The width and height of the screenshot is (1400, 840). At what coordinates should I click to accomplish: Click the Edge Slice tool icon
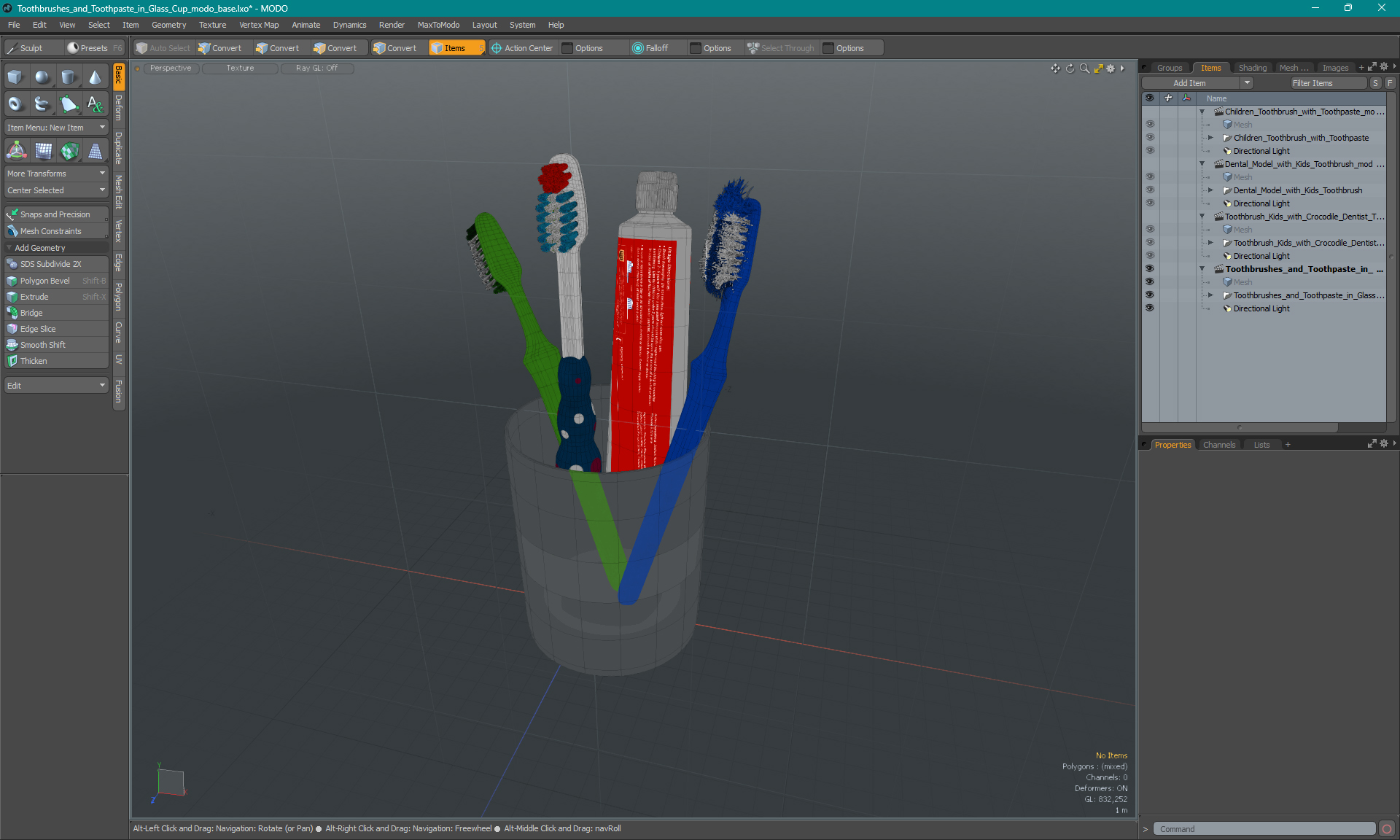point(12,329)
